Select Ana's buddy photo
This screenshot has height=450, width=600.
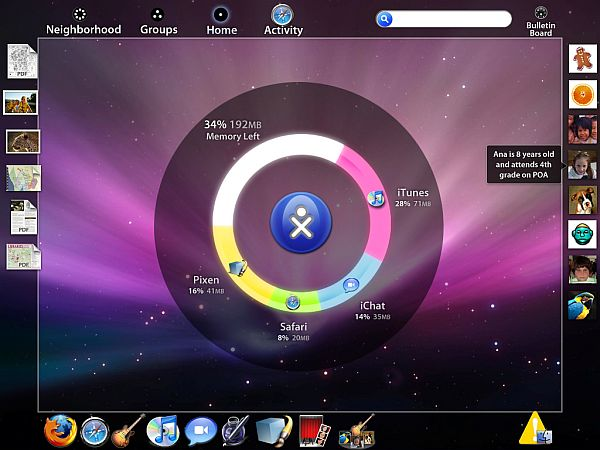click(582, 165)
